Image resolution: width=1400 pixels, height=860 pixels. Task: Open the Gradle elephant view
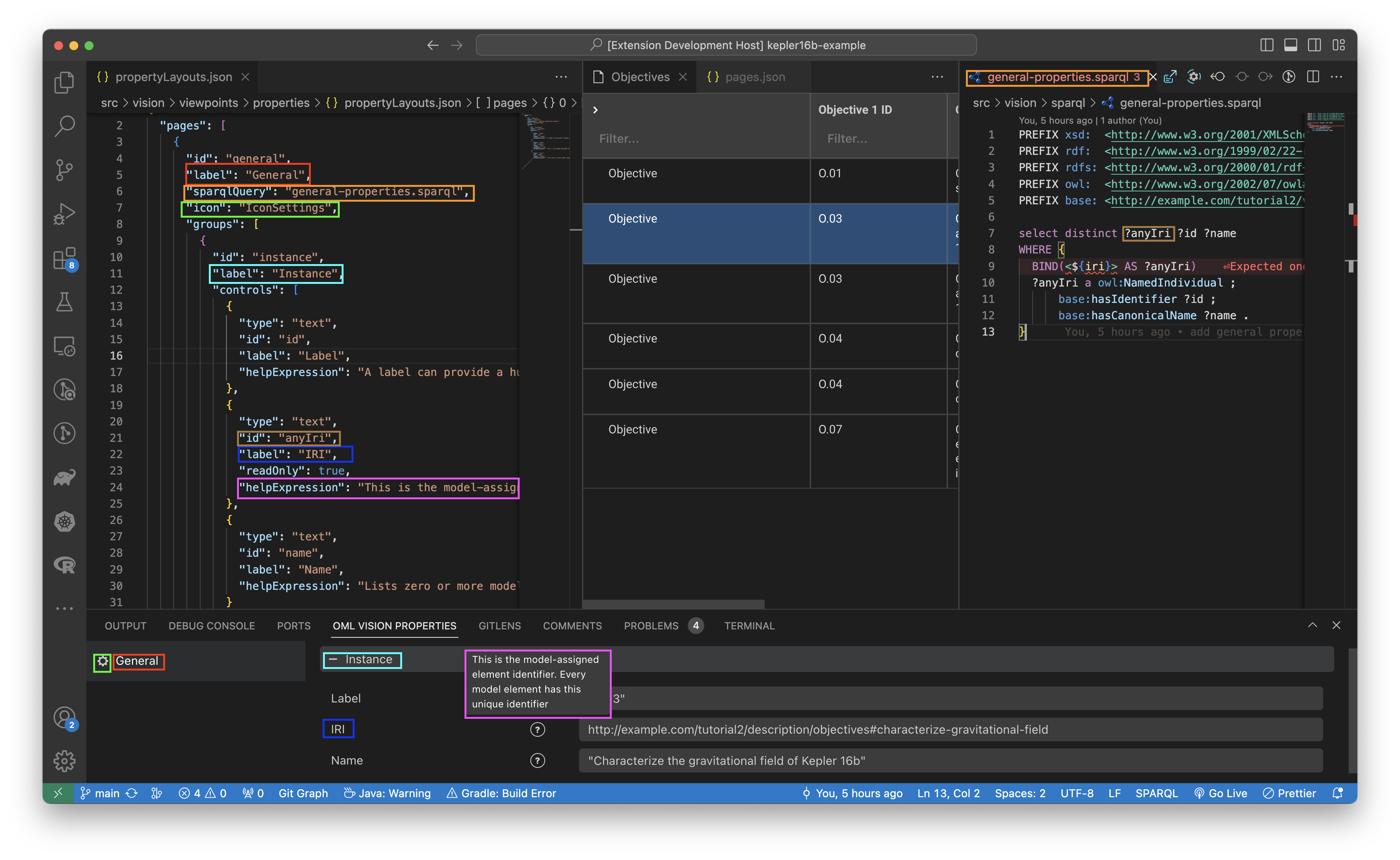tap(64, 477)
